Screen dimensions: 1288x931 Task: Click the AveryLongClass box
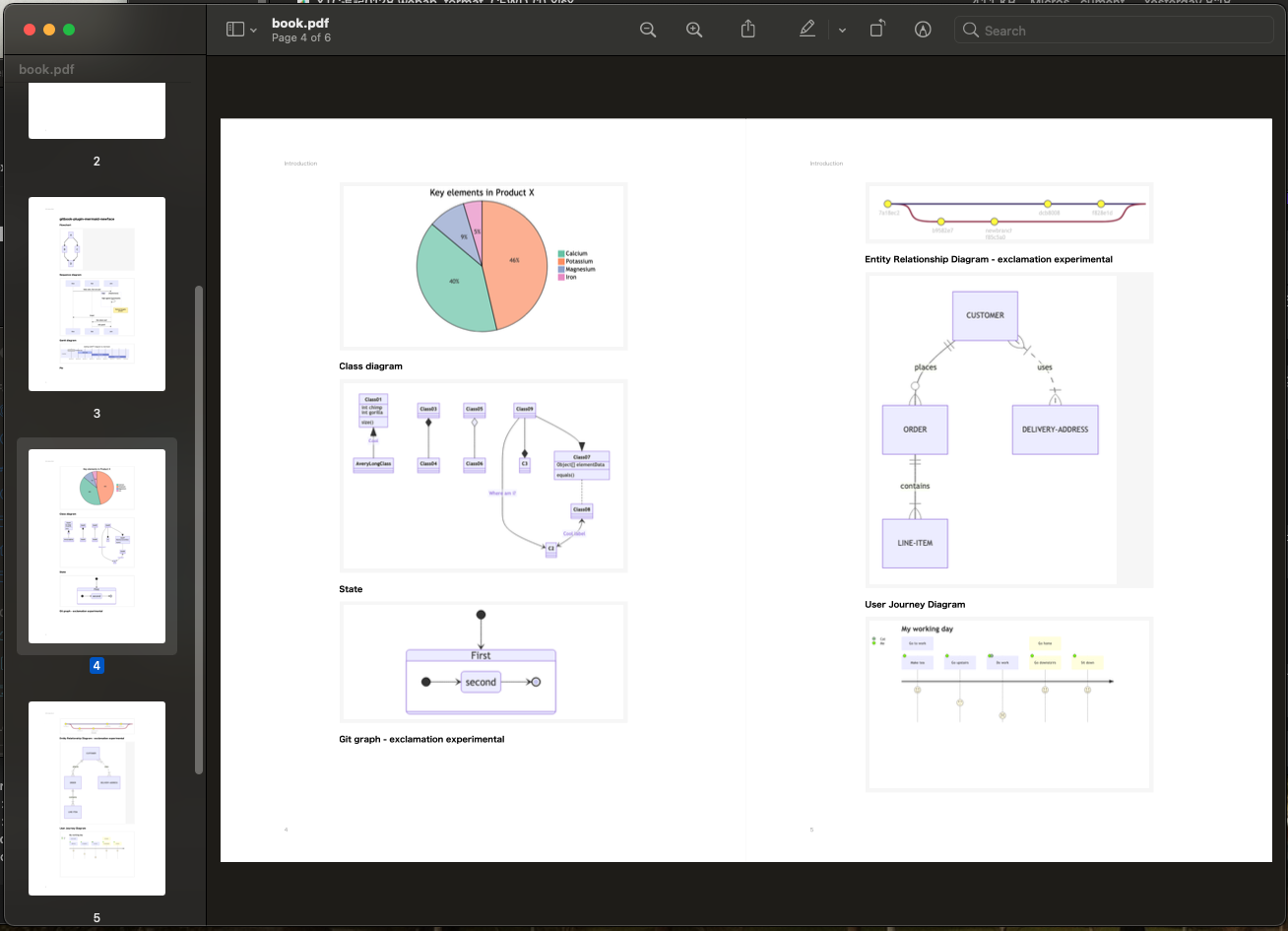[373, 464]
